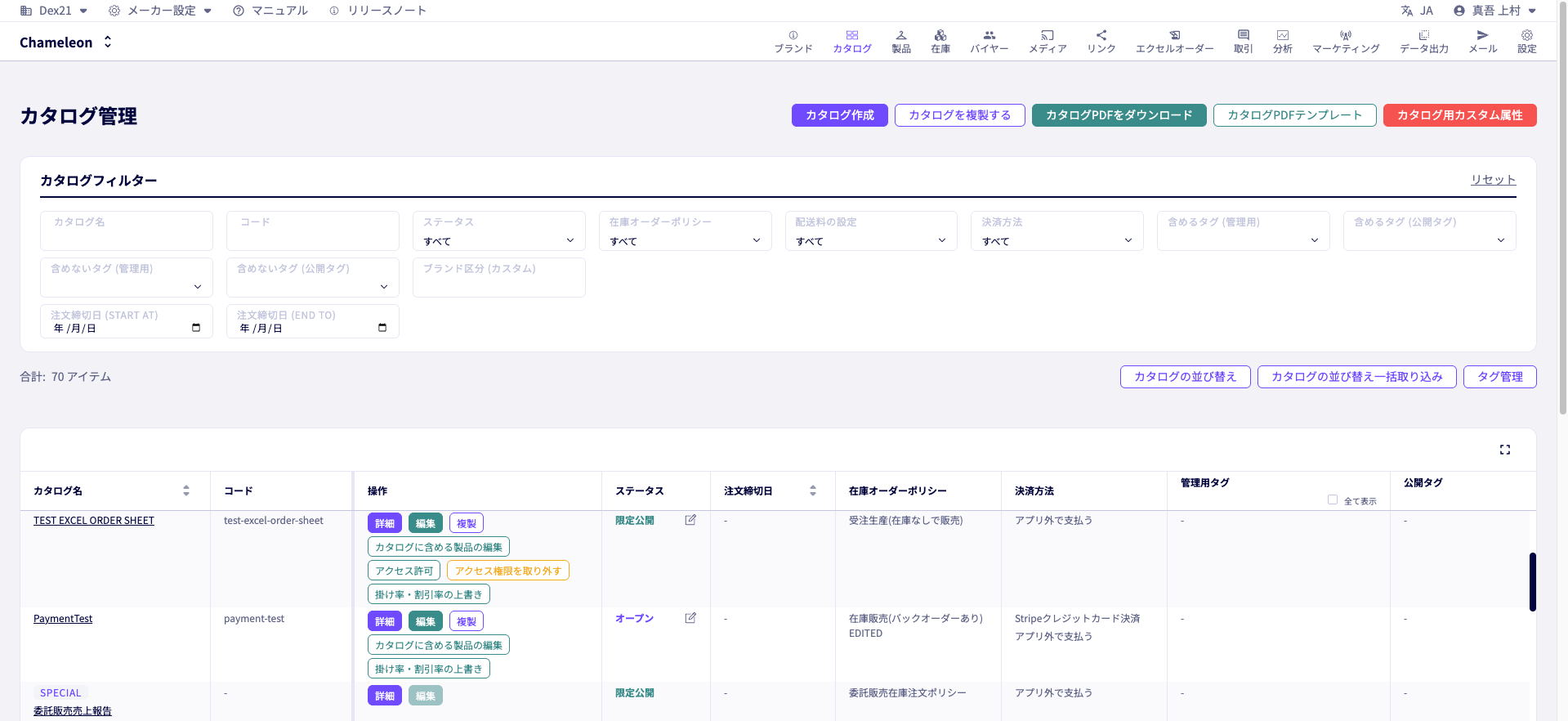Open calendar picker for 注文締切日 START AT
Screen dimensions: 1568x721
coord(196,328)
